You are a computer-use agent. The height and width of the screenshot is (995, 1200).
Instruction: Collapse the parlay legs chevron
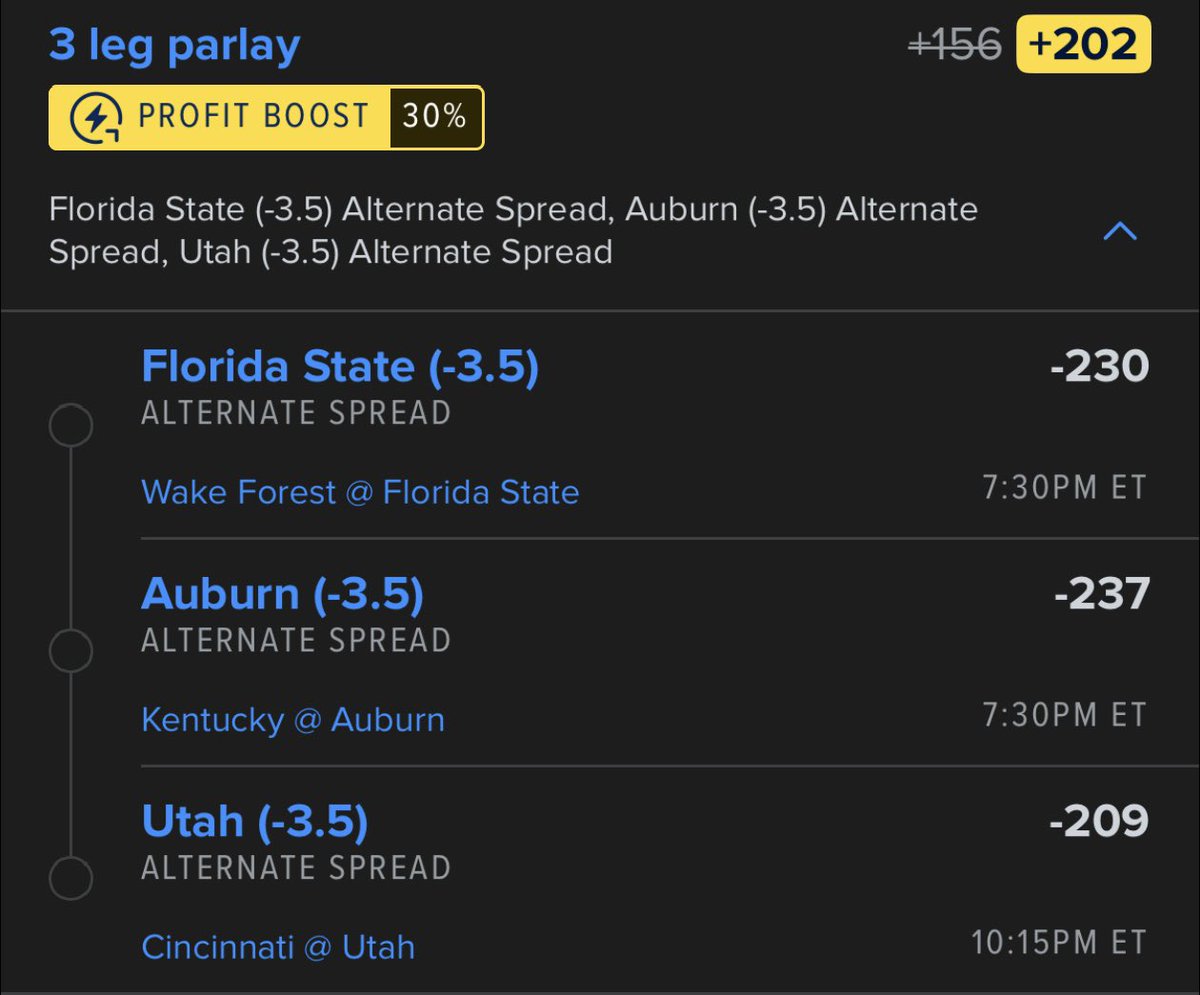click(1119, 232)
